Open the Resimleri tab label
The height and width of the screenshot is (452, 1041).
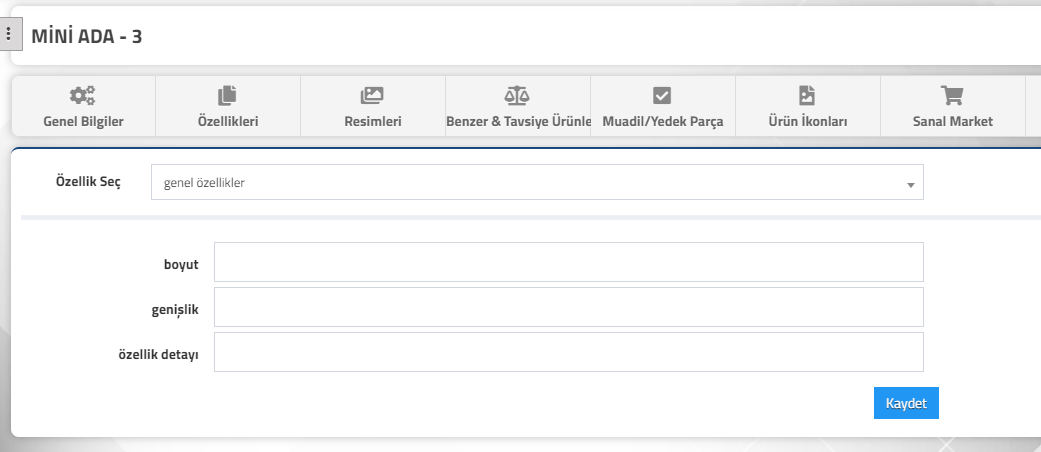pyautogui.click(x=372, y=121)
